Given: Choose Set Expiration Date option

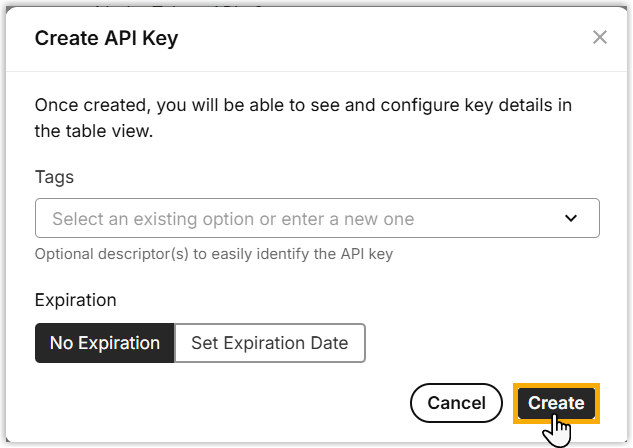Looking at the screenshot, I should [270, 343].
